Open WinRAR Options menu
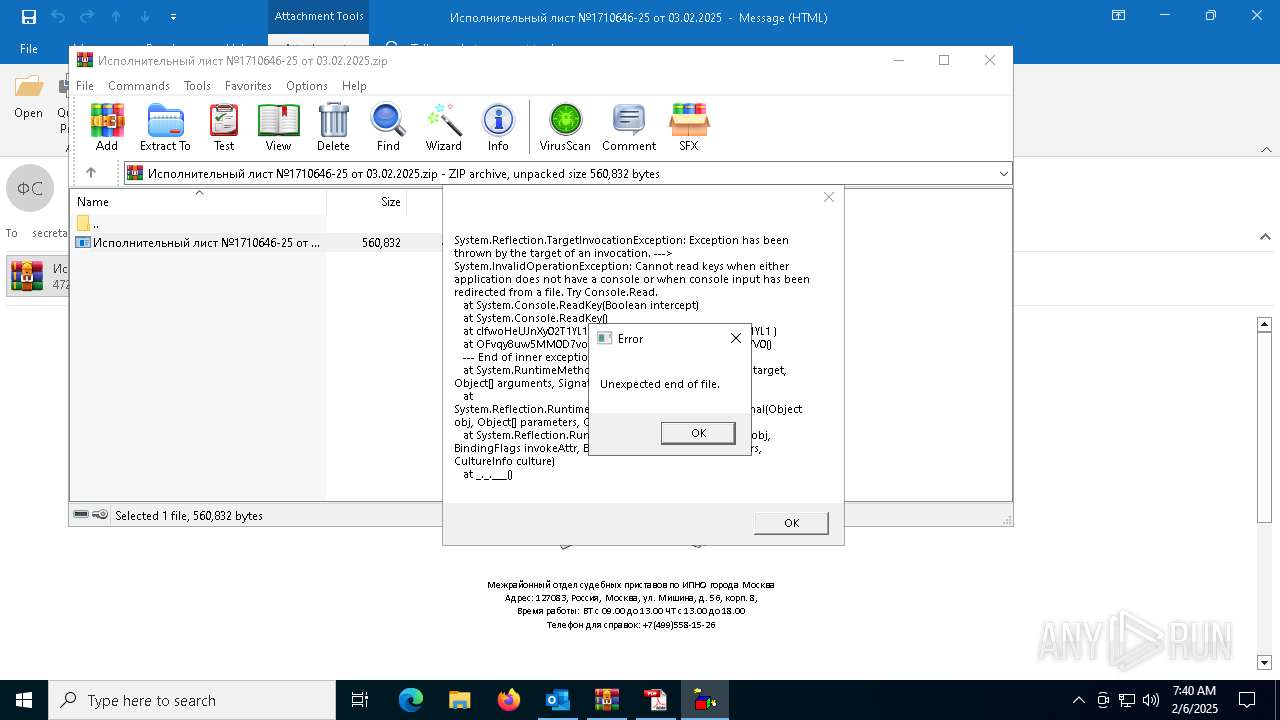 (x=307, y=86)
